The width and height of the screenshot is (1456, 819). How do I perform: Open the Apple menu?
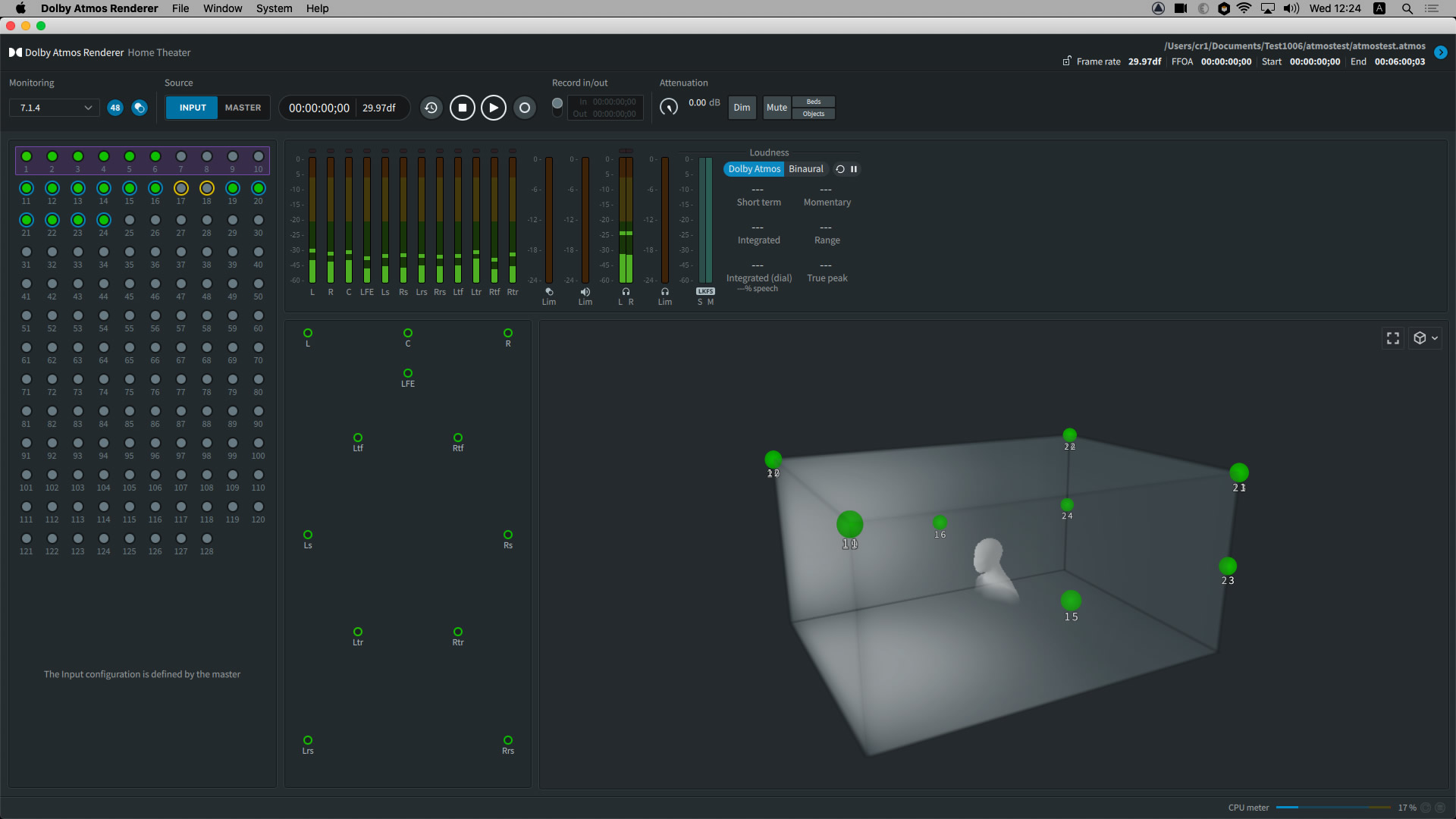20,8
